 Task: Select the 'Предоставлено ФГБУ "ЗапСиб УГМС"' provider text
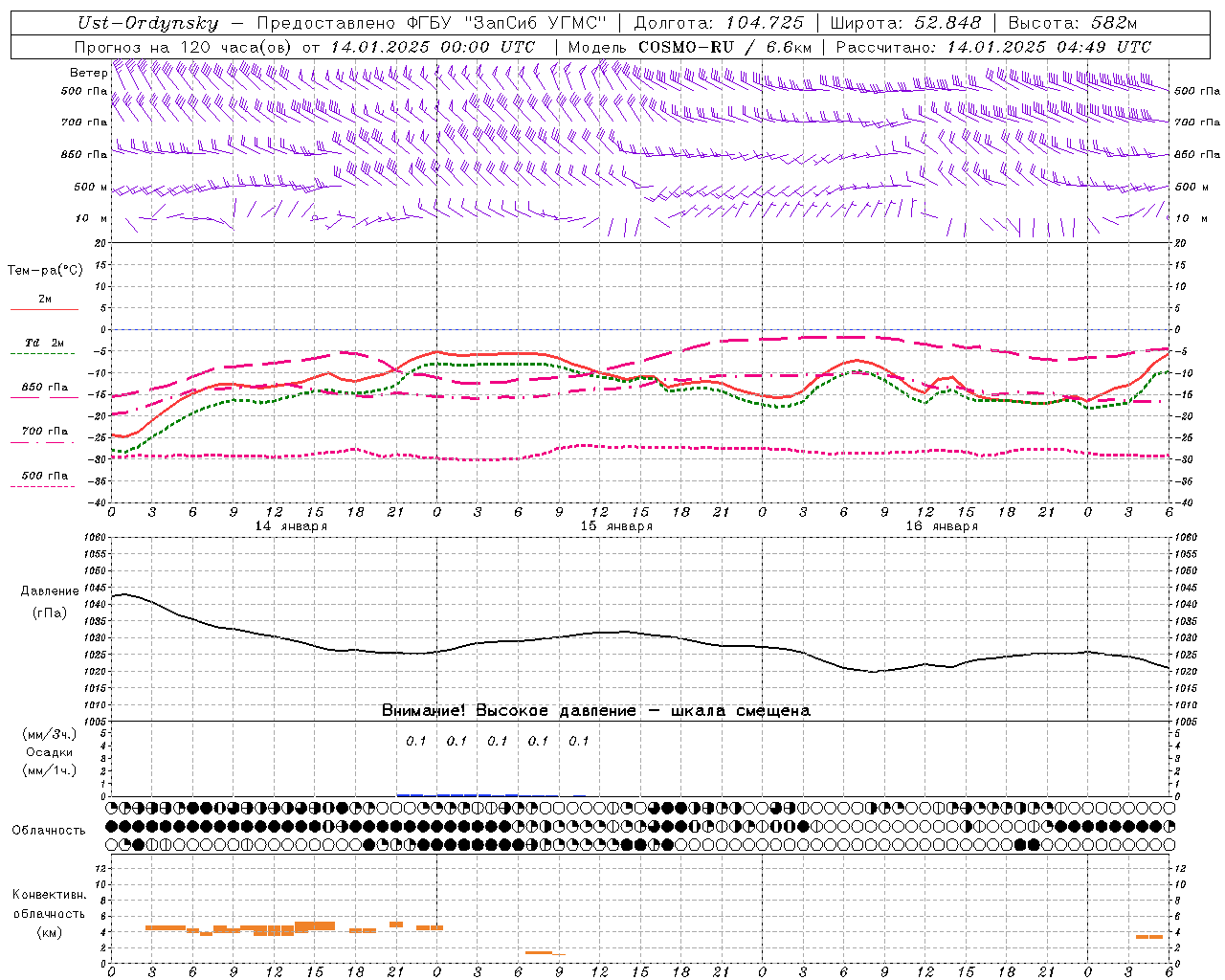pyautogui.click(x=433, y=23)
